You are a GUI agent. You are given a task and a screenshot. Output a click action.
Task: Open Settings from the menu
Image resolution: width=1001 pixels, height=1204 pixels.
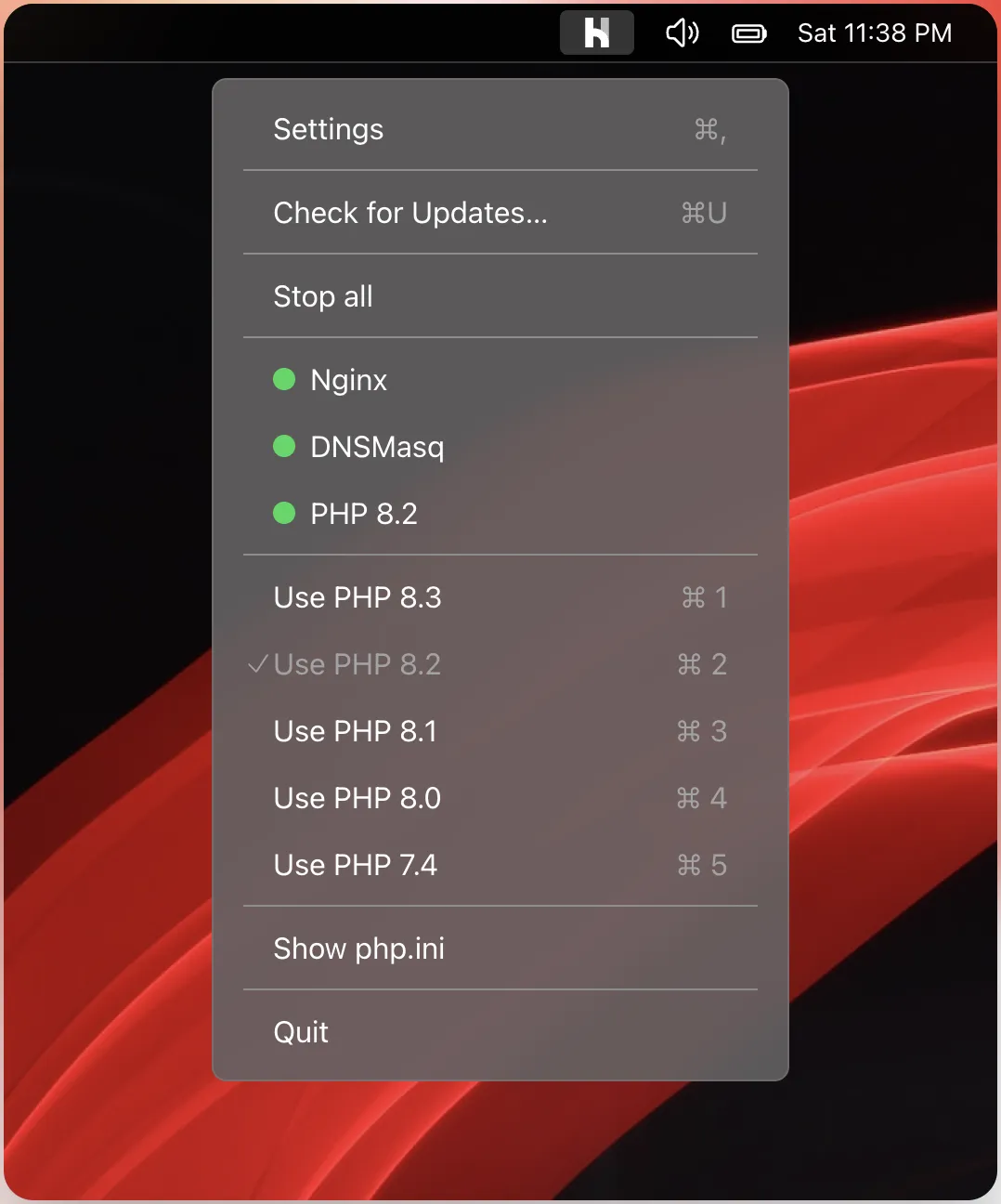tap(500, 129)
